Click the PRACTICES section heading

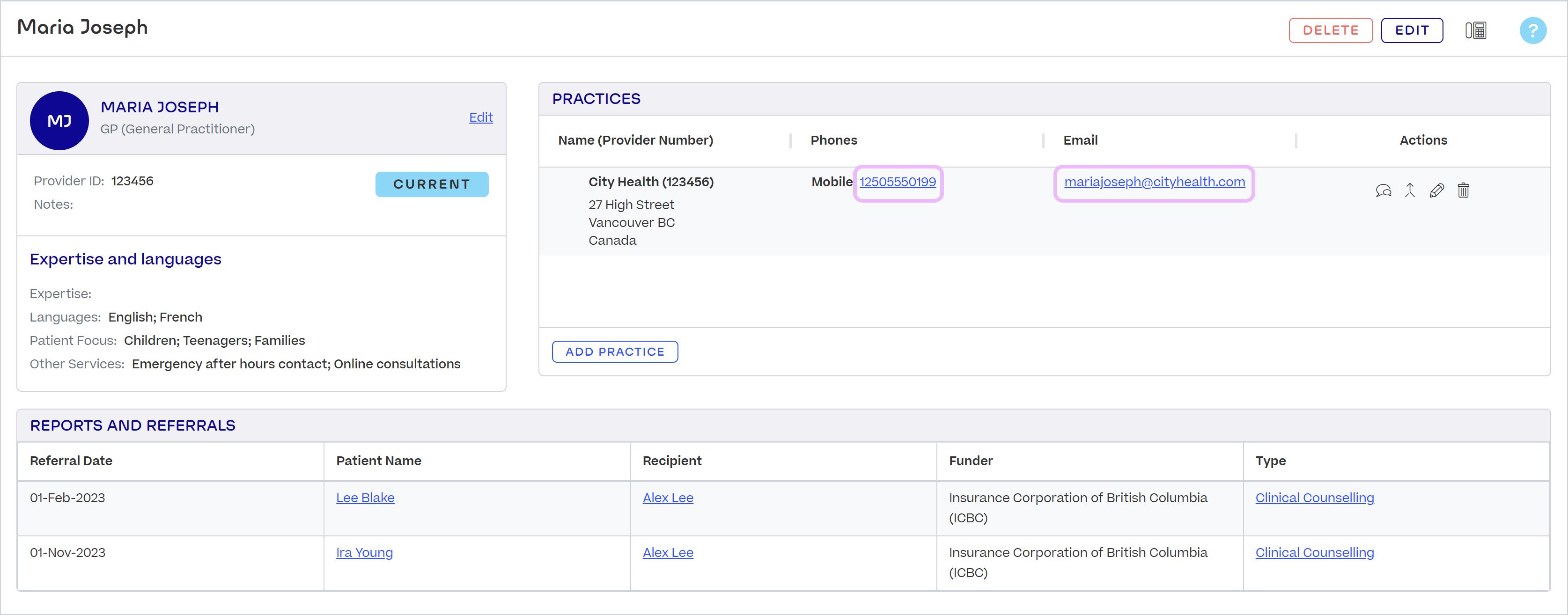coord(596,99)
